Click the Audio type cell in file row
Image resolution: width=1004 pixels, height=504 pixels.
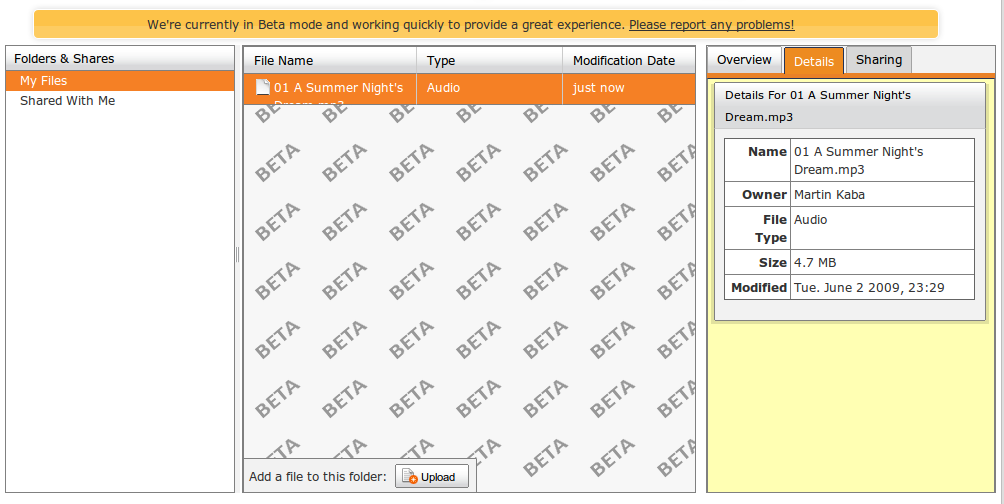tap(444, 88)
